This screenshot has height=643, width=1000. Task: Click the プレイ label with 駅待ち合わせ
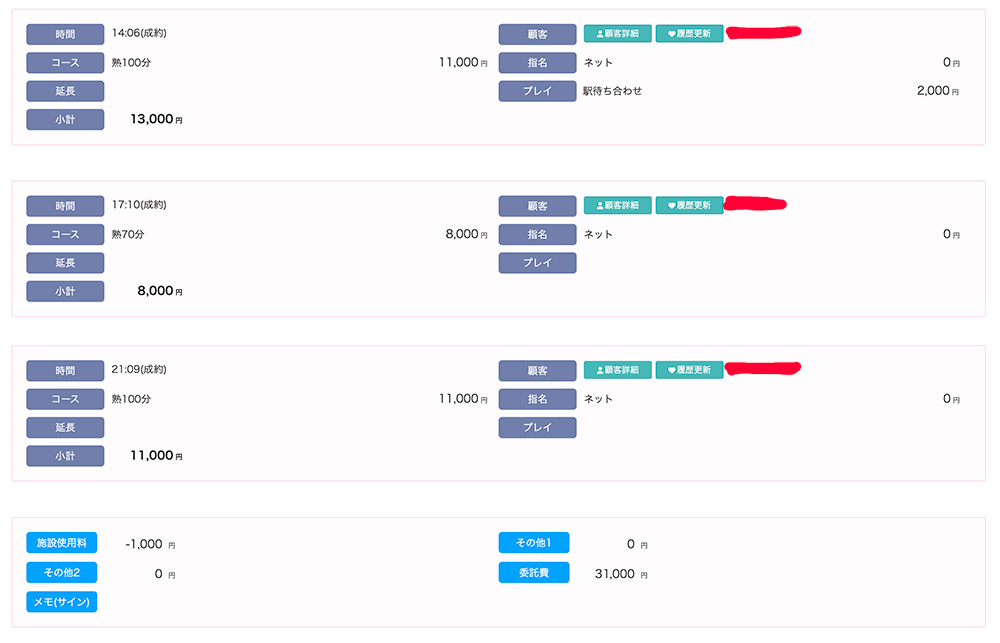pos(538,92)
